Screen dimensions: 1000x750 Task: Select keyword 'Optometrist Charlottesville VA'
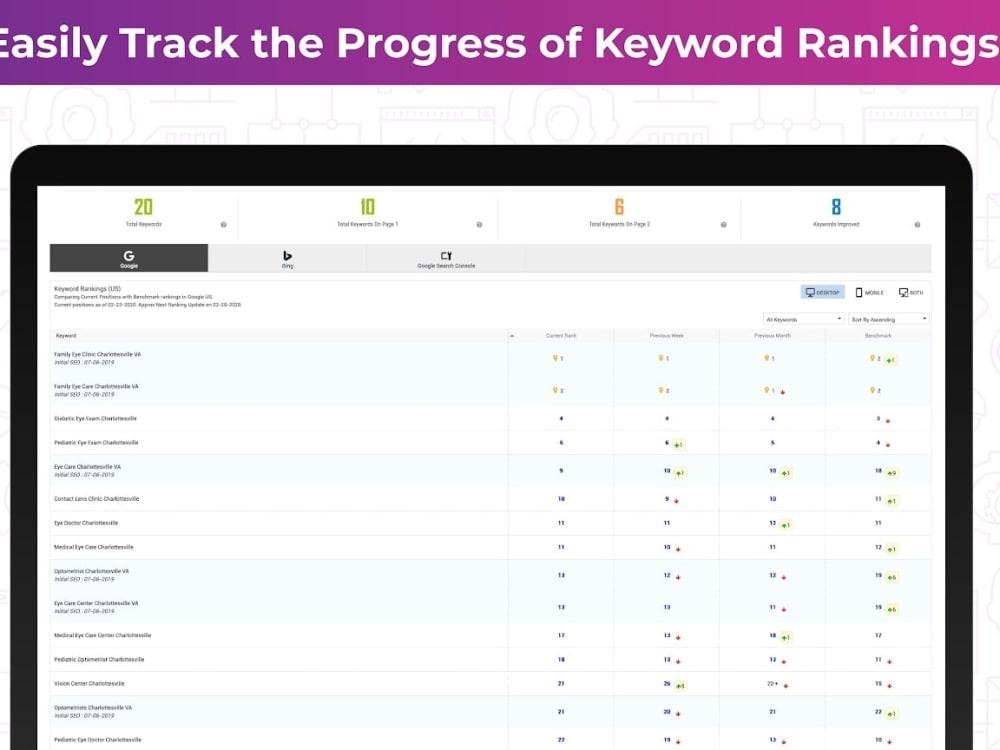(91, 571)
